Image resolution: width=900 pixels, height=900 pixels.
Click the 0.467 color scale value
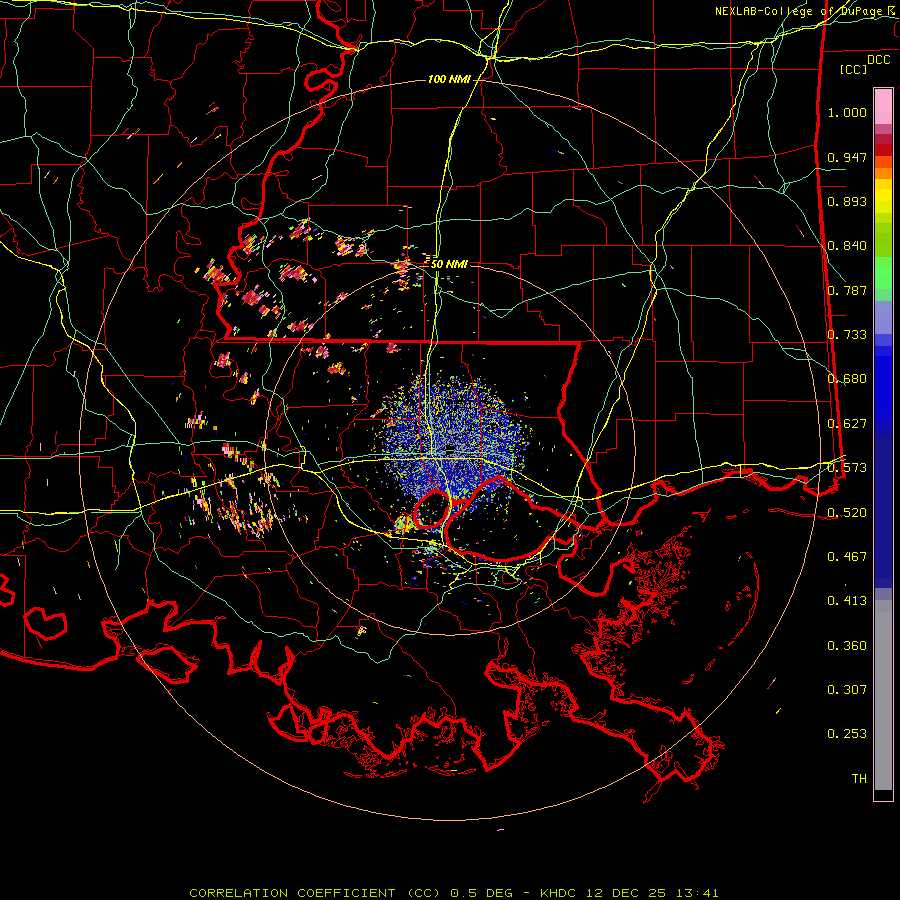[x=847, y=557]
